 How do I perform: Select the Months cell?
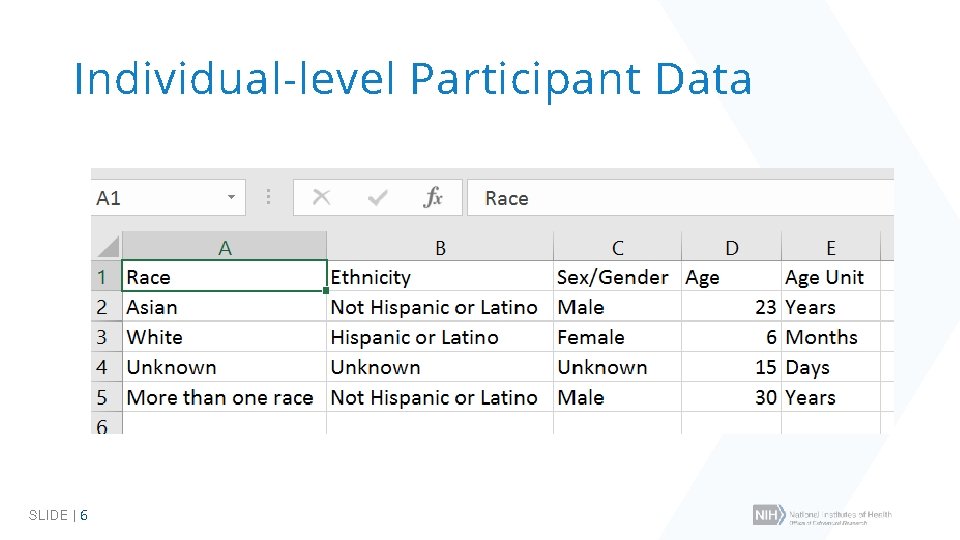(x=831, y=337)
